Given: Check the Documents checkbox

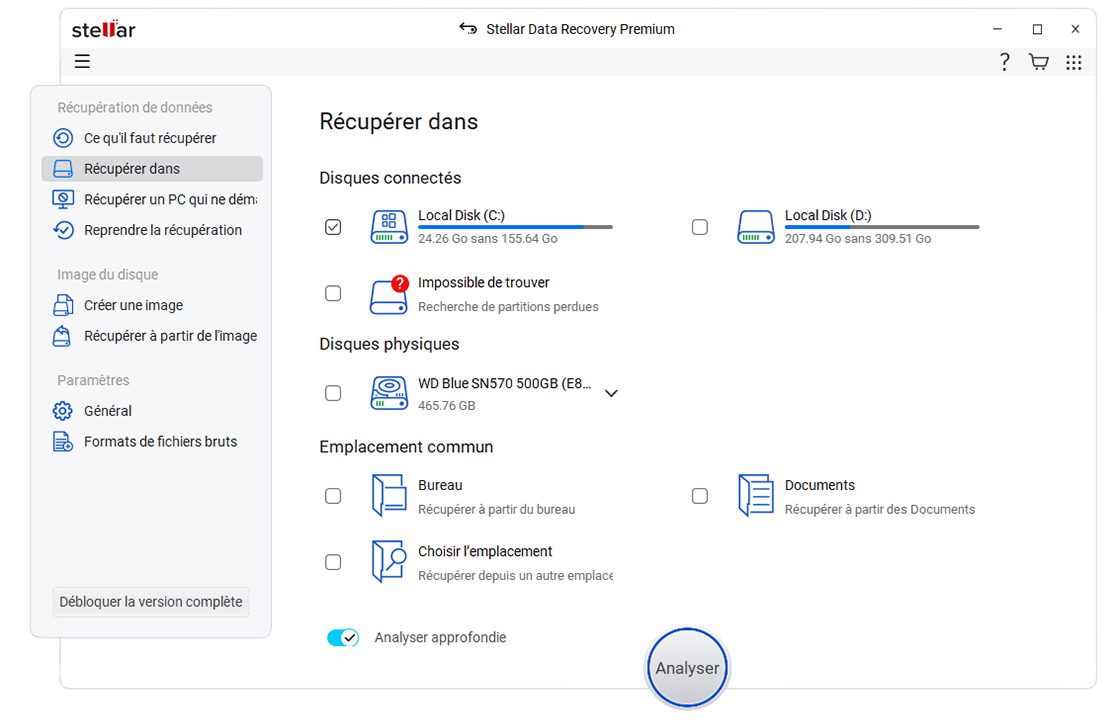Looking at the screenshot, I should coord(699,496).
